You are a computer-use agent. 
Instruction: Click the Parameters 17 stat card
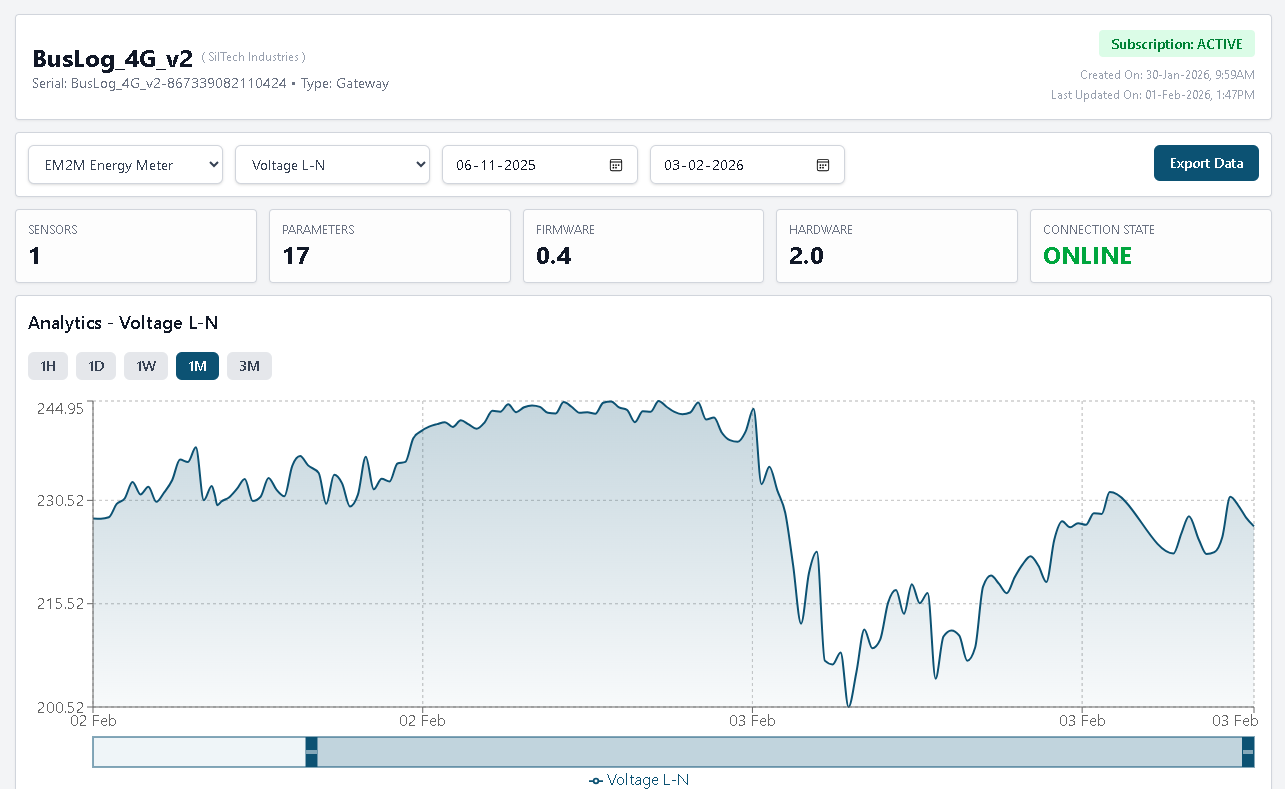pos(389,245)
